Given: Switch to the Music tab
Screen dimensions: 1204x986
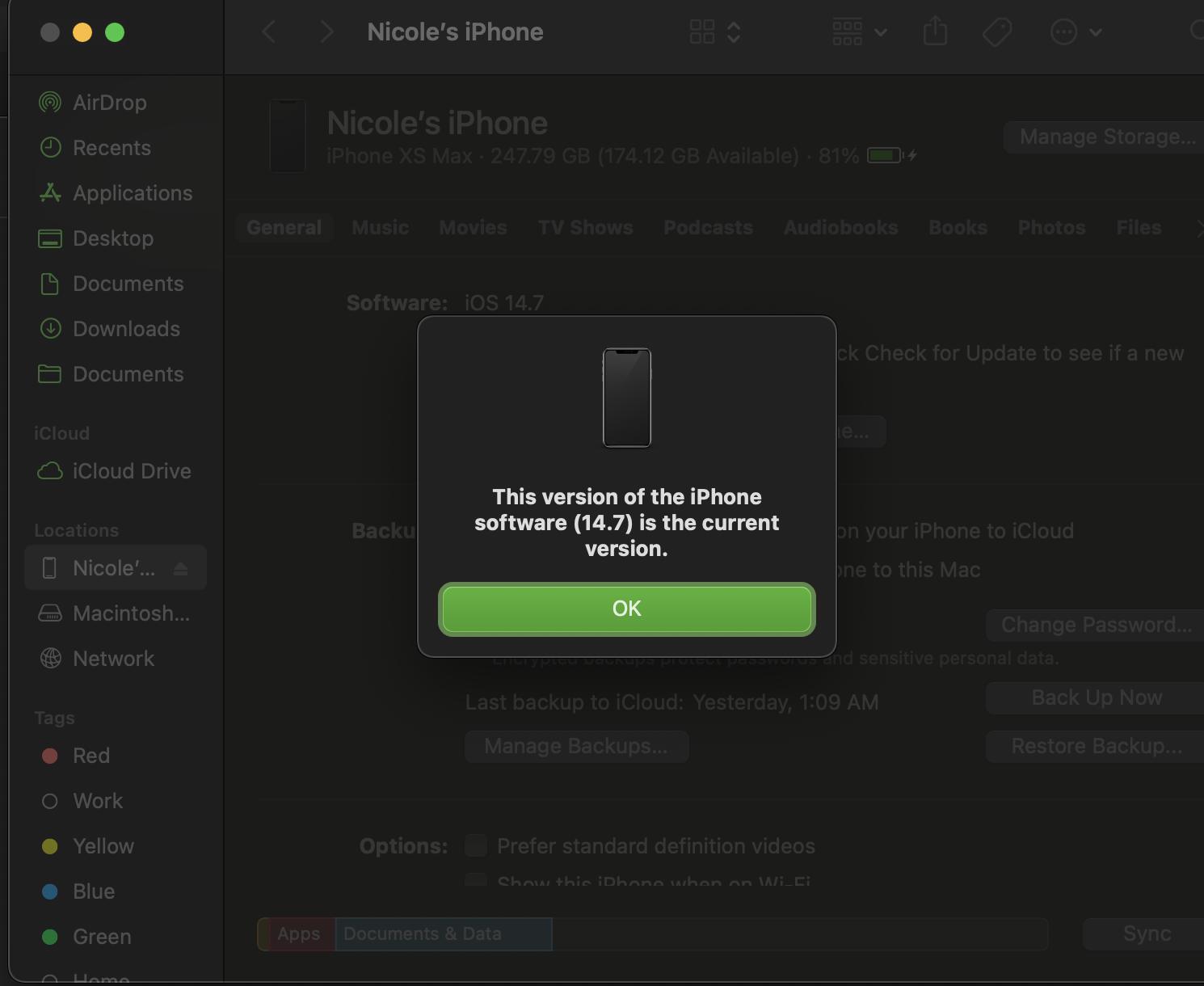Looking at the screenshot, I should (381, 228).
